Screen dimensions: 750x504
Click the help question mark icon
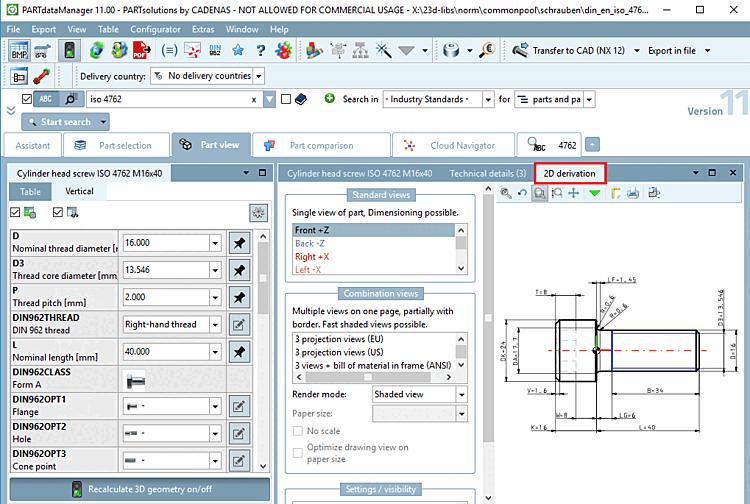click(260, 50)
